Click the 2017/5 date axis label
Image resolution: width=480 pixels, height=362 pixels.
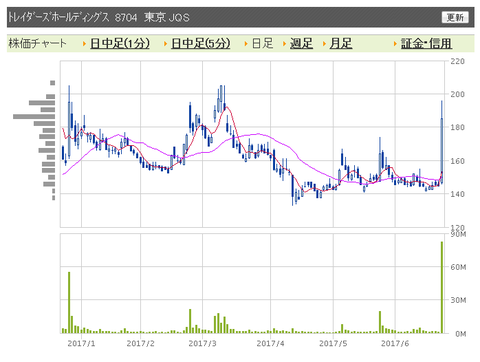333,343
